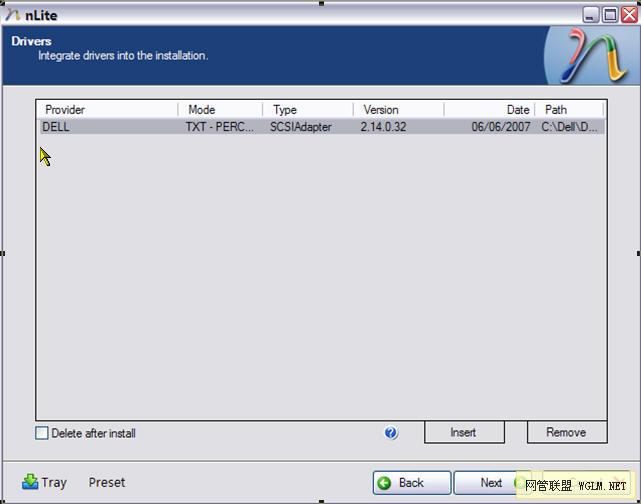Maximize the nLite window
Image resolution: width=641 pixels, height=504 pixels.
(x=610, y=15)
